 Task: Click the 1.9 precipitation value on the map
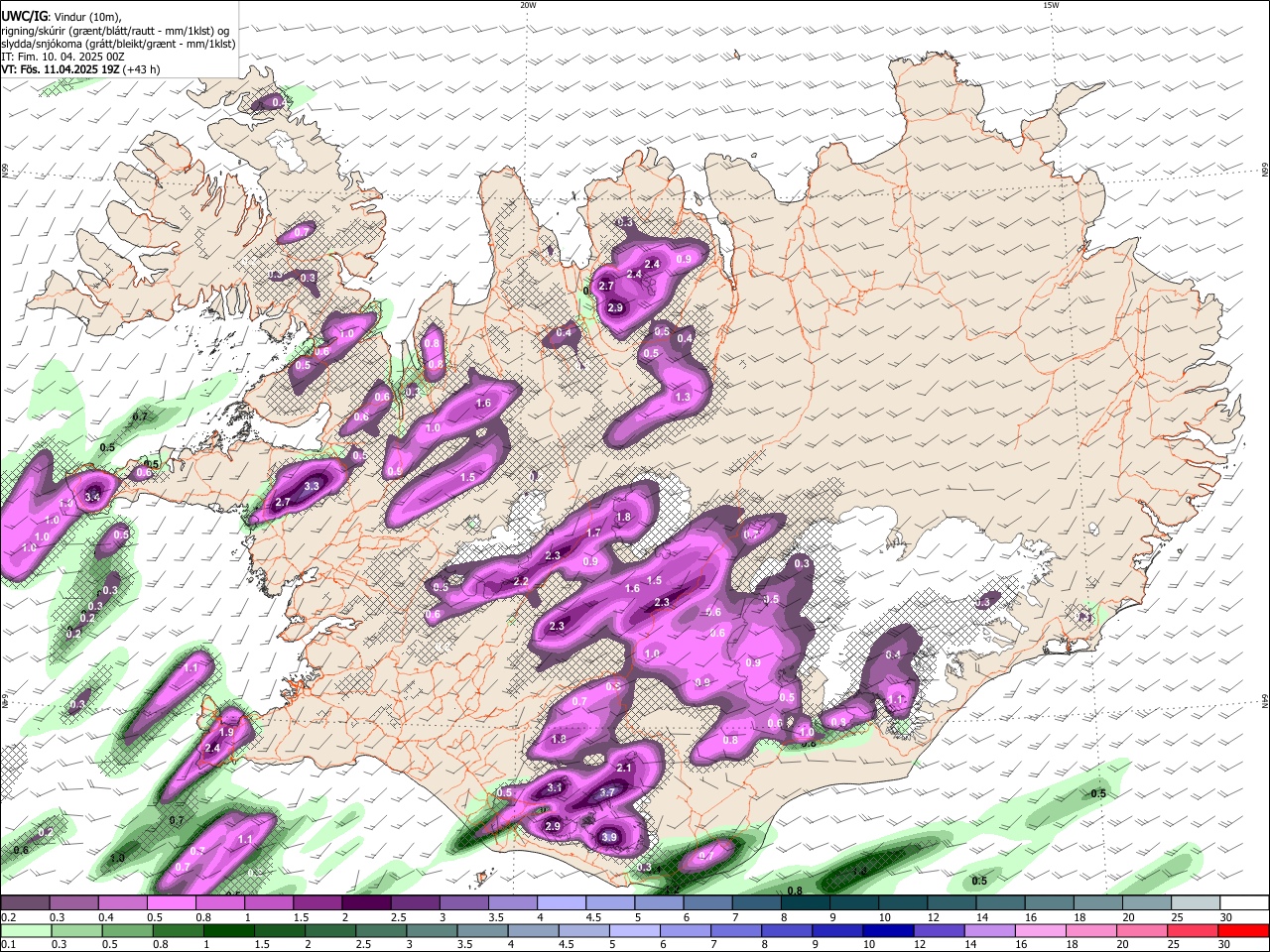226,732
